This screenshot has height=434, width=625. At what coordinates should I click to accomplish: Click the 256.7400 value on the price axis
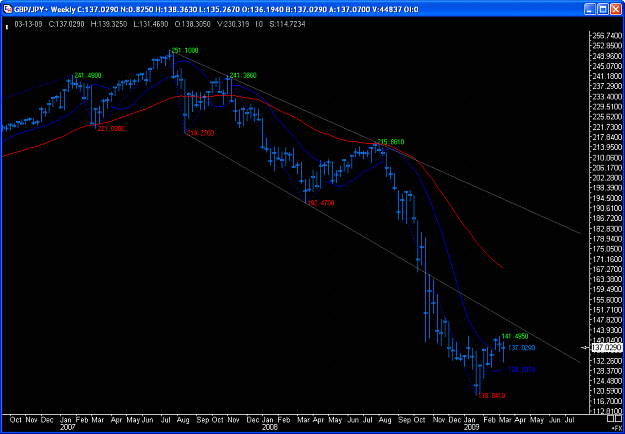coord(609,35)
